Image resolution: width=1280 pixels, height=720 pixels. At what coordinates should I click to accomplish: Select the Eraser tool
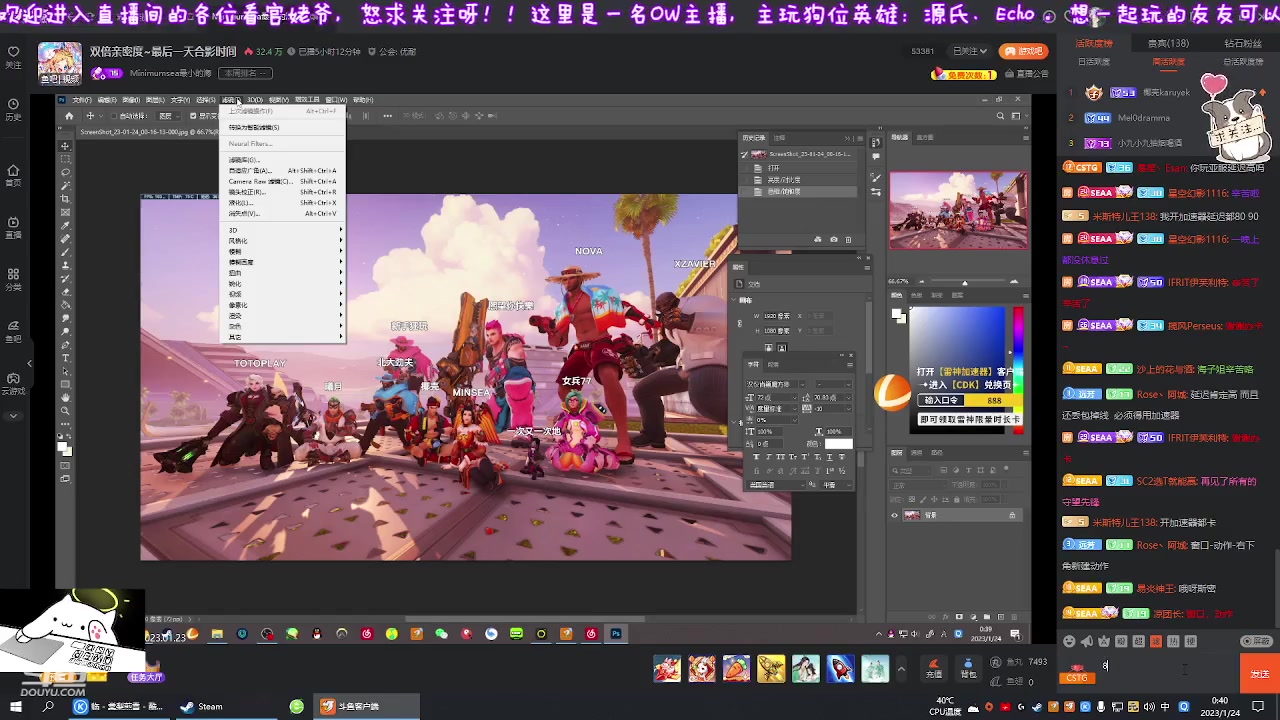pyautogui.click(x=66, y=291)
